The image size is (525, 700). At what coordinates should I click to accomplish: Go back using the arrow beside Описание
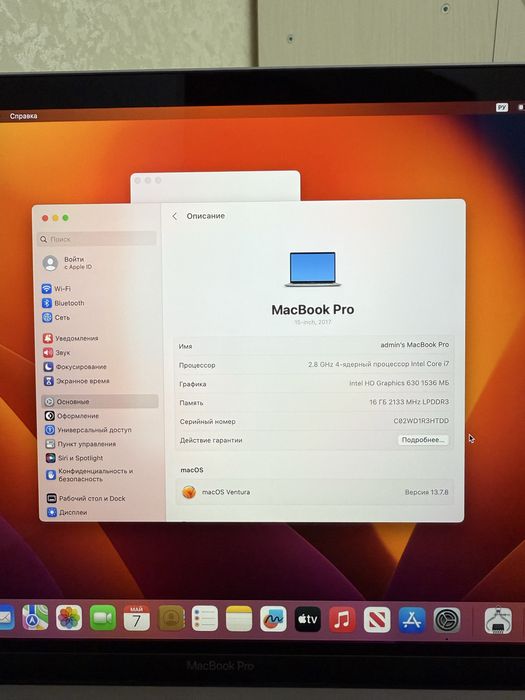click(x=175, y=216)
